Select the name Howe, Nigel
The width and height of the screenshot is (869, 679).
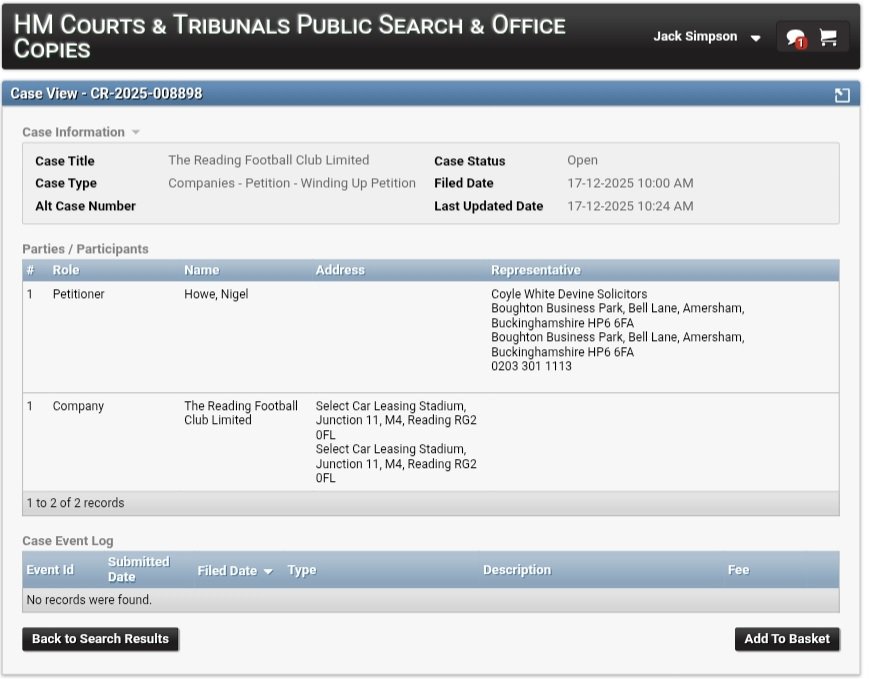click(216, 294)
